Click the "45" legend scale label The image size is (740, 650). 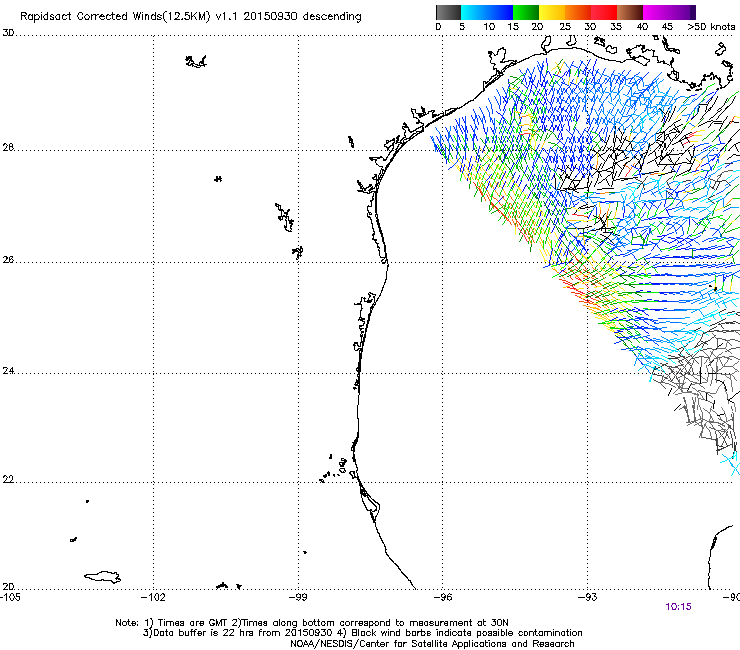667,27
